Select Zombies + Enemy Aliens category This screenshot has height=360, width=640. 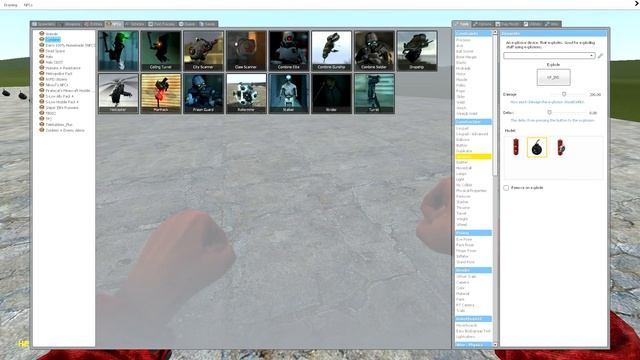coord(64,130)
